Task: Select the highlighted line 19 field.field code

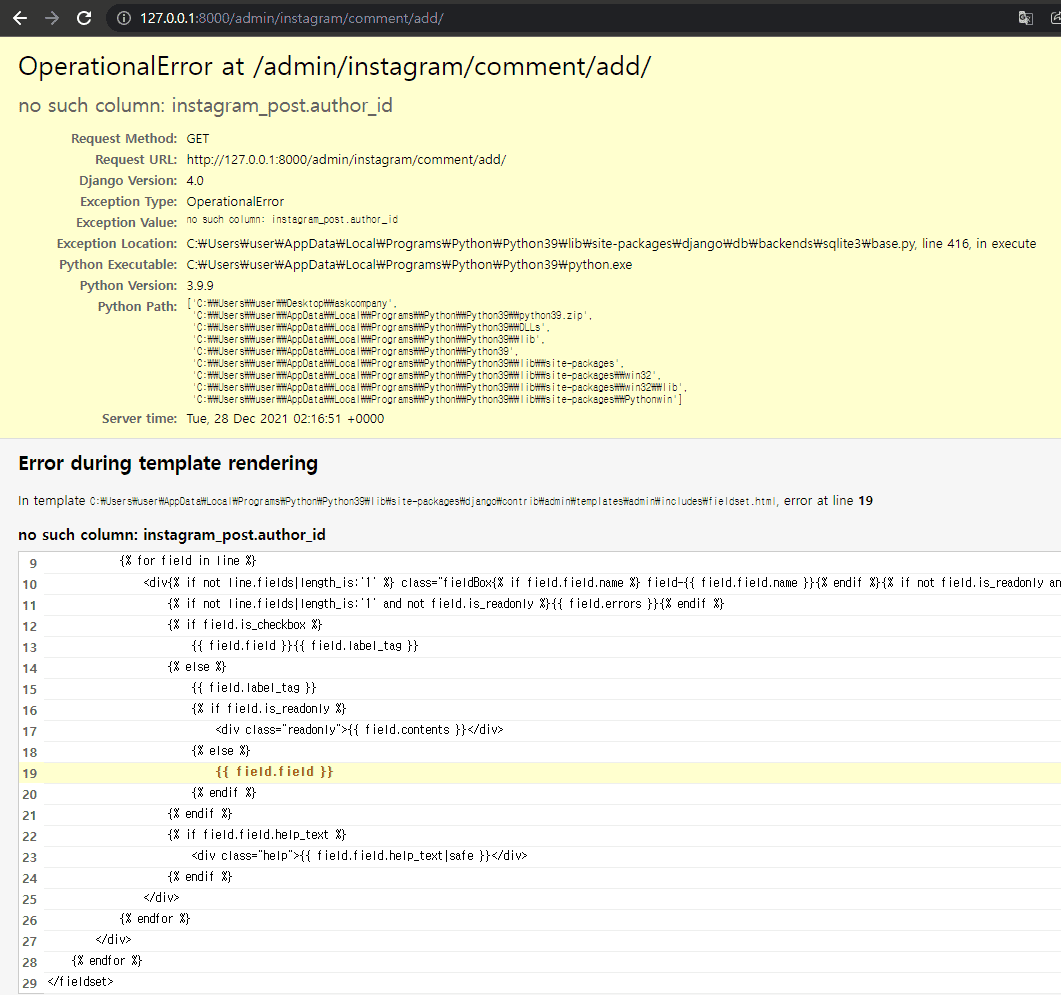Action: tap(274, 772)
